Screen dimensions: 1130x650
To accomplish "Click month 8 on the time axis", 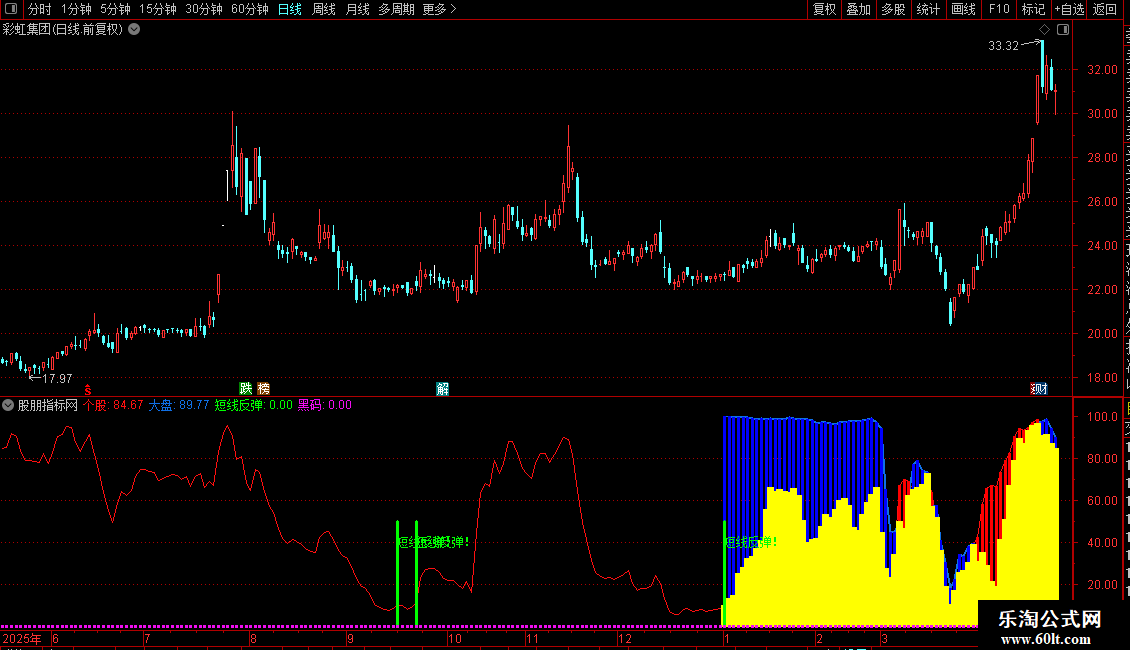I will coord(253,638).
